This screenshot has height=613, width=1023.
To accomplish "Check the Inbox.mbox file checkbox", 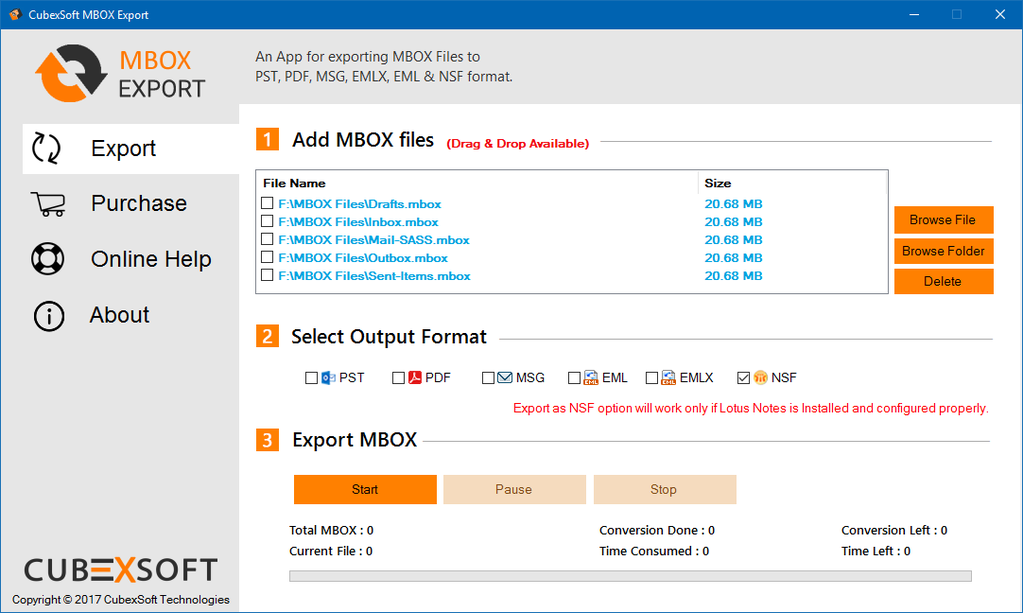I will (x=267, y=221).
